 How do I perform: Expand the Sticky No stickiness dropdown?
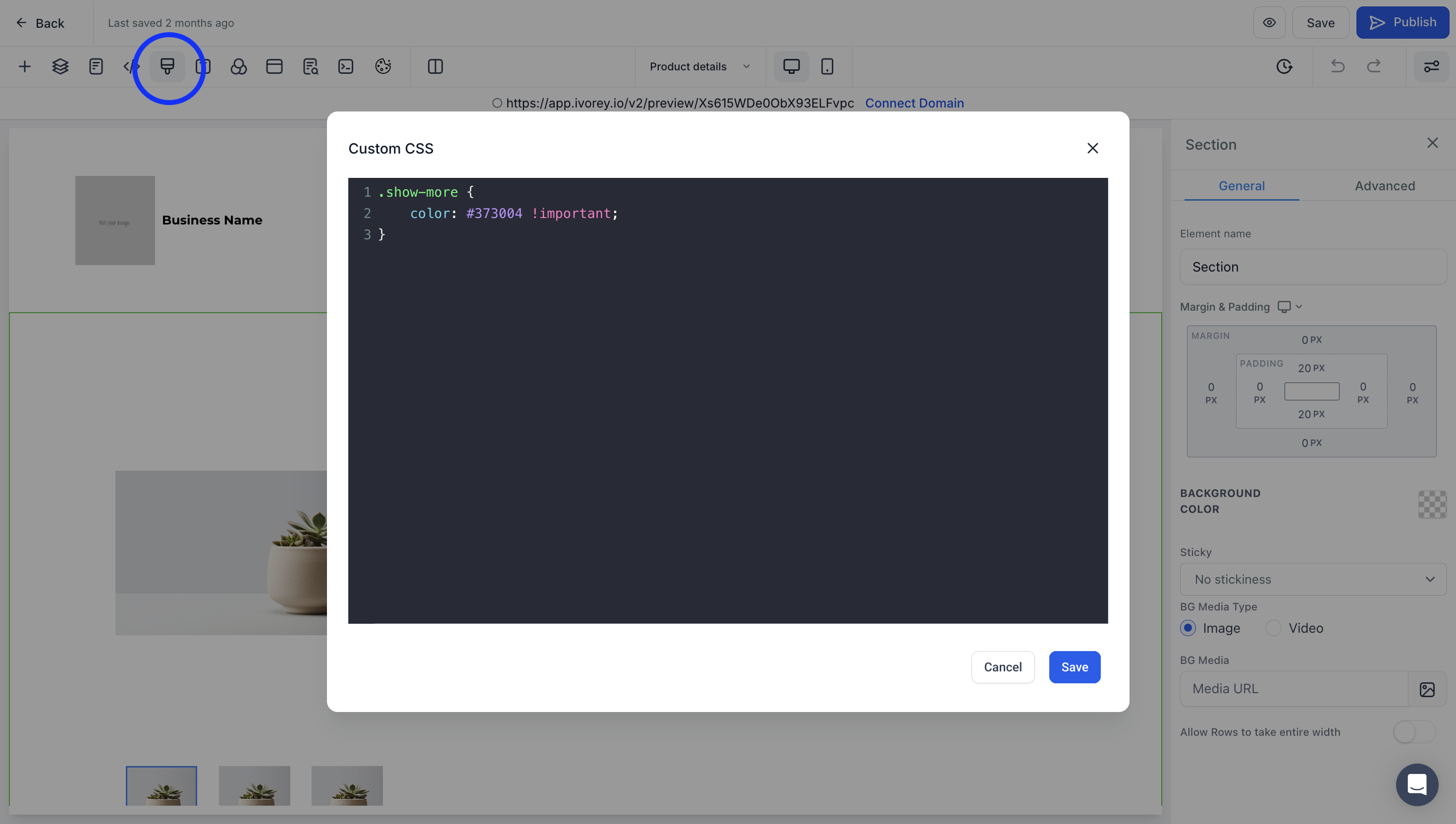tap(1313, 579)
